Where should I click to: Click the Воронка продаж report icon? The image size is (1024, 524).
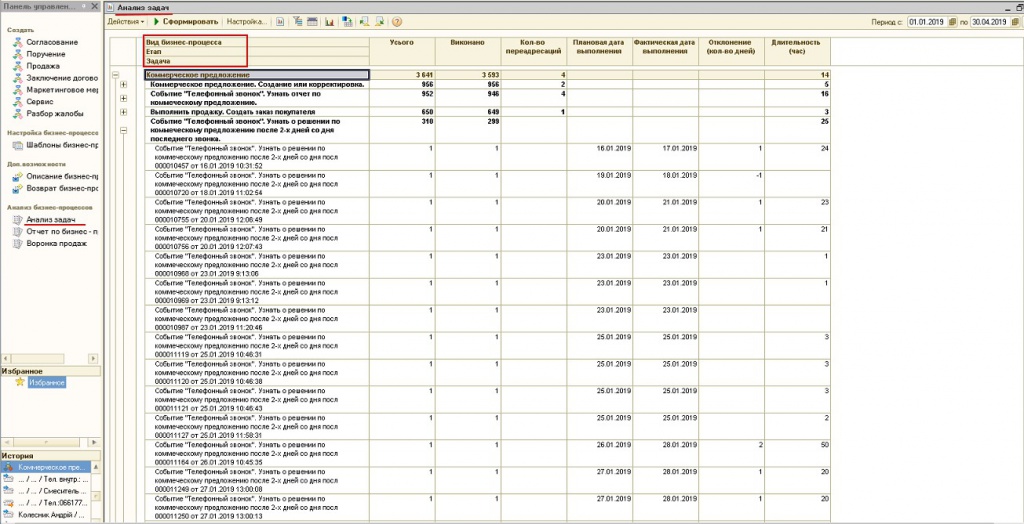pyautogui.click(x=18, y=244)
